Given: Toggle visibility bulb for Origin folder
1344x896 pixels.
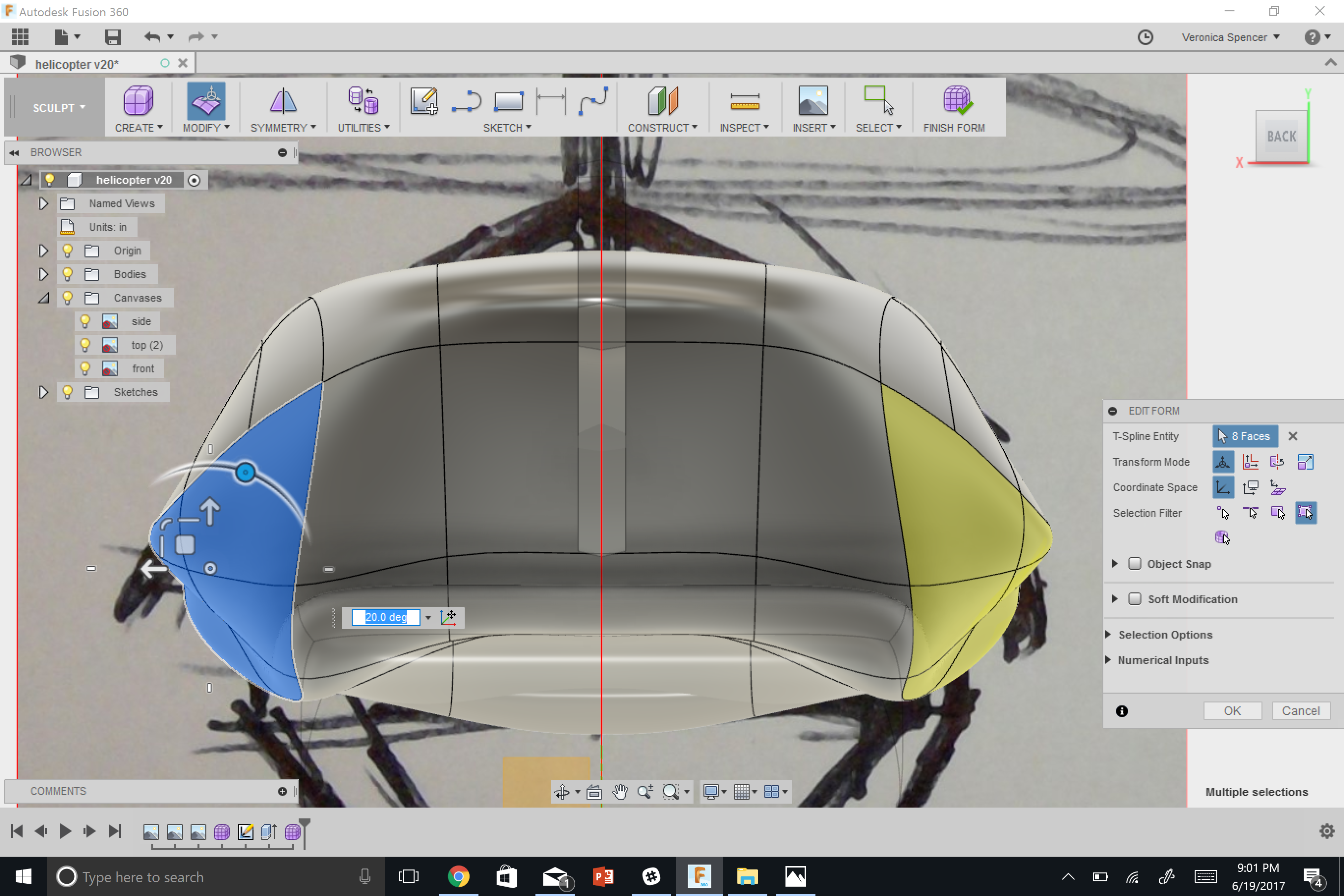Looking at the screenshot, I should (x=67, y=251).
